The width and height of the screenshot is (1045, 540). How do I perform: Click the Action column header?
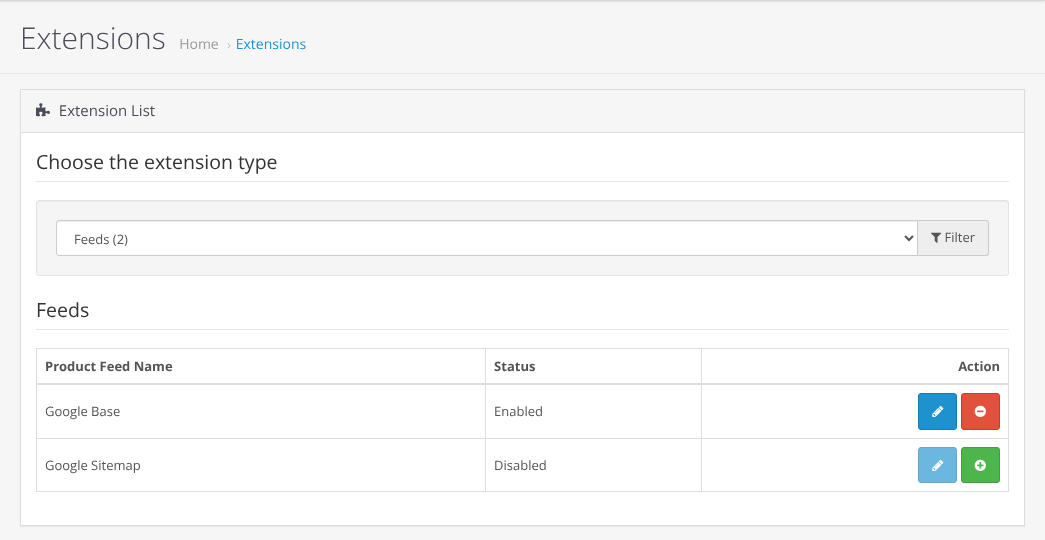pyautogui.click(x=978, y=366)
